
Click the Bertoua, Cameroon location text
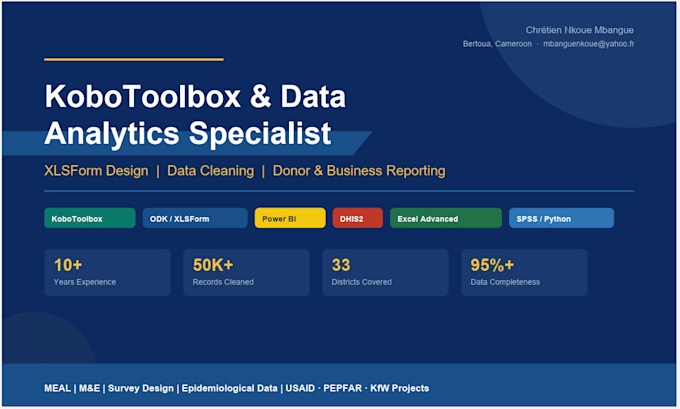tap(497, 44)
